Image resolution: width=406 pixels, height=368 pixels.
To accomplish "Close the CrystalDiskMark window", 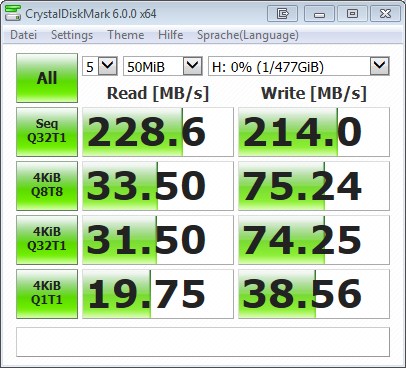I will 385,14.
